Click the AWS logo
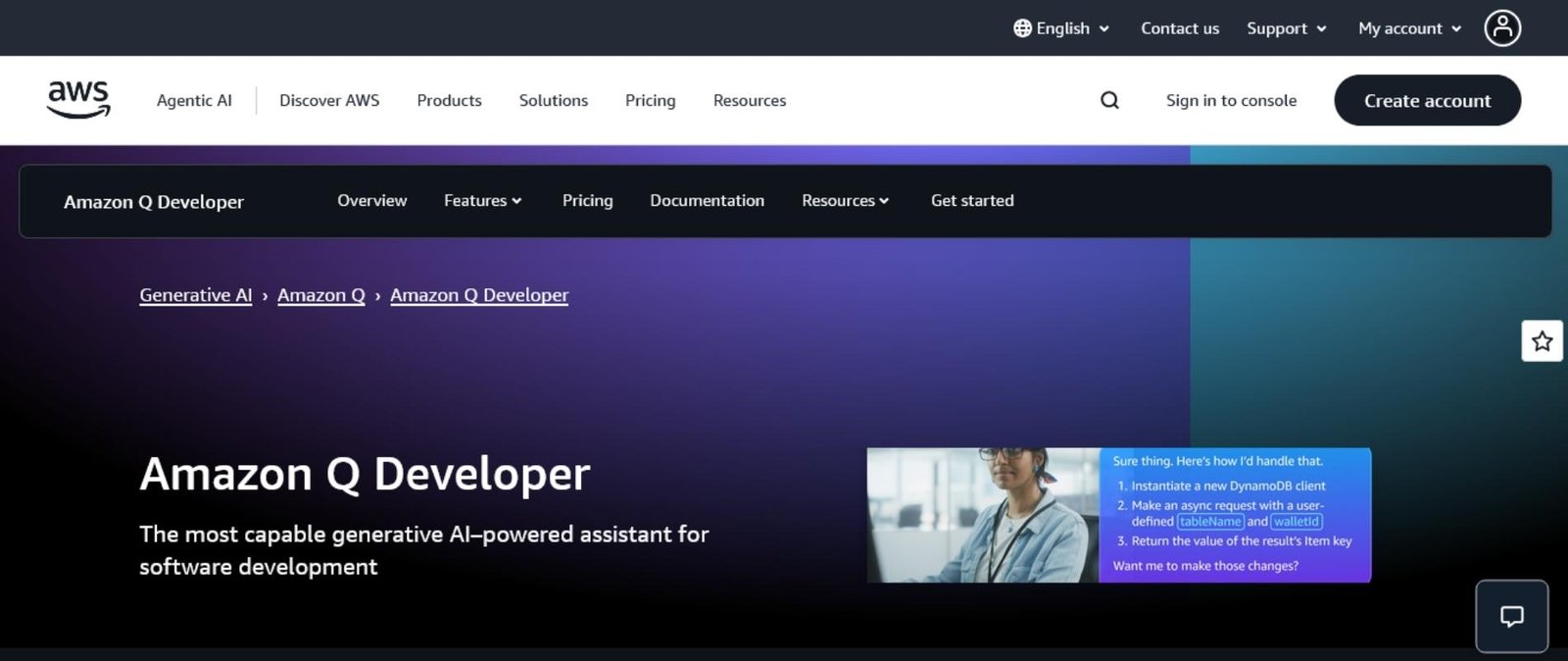 [x=78, y=99]
